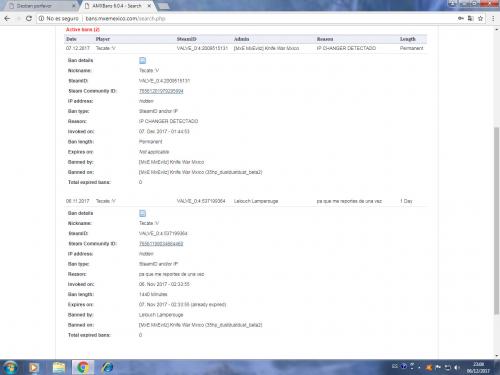Go back with the browser back arrow

click(x=7, y=19)
